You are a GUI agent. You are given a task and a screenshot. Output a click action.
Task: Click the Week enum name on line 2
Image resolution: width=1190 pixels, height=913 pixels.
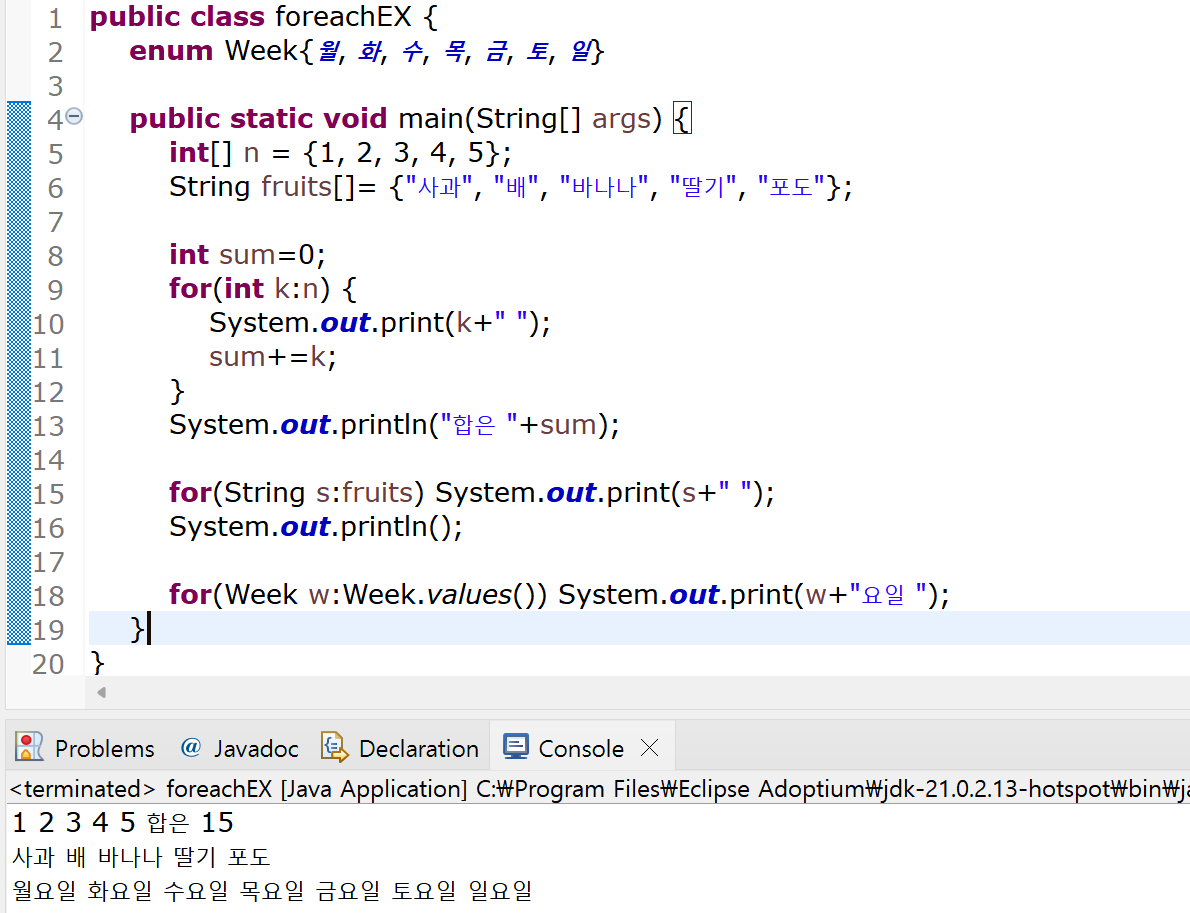[262, 51]
